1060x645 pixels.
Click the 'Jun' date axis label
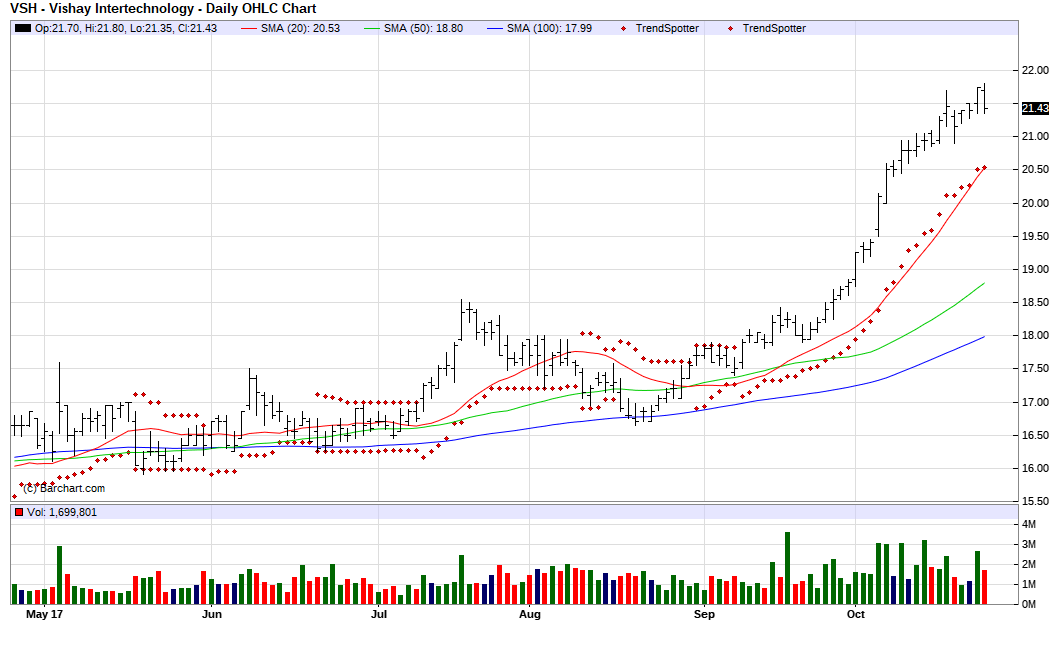[212, 614]
